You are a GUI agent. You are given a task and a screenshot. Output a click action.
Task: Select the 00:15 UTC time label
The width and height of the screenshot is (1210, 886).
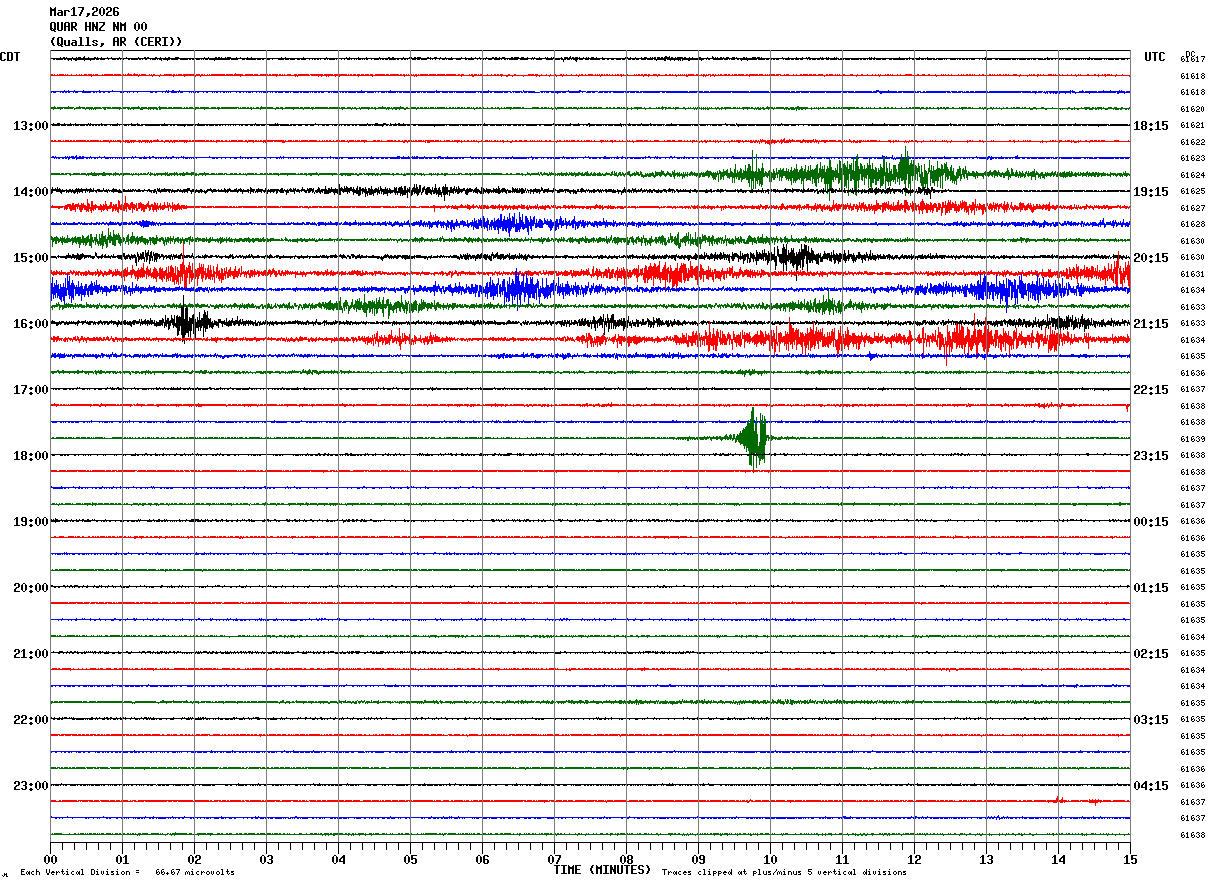pos(1151,522)
